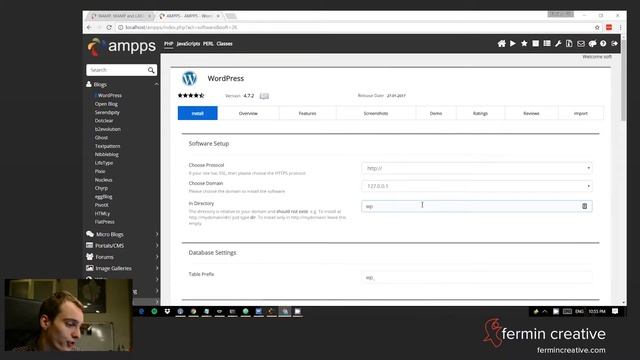Open the Choose Protocol dropdown
Screen dimensions: 640x360
point(477,168)
